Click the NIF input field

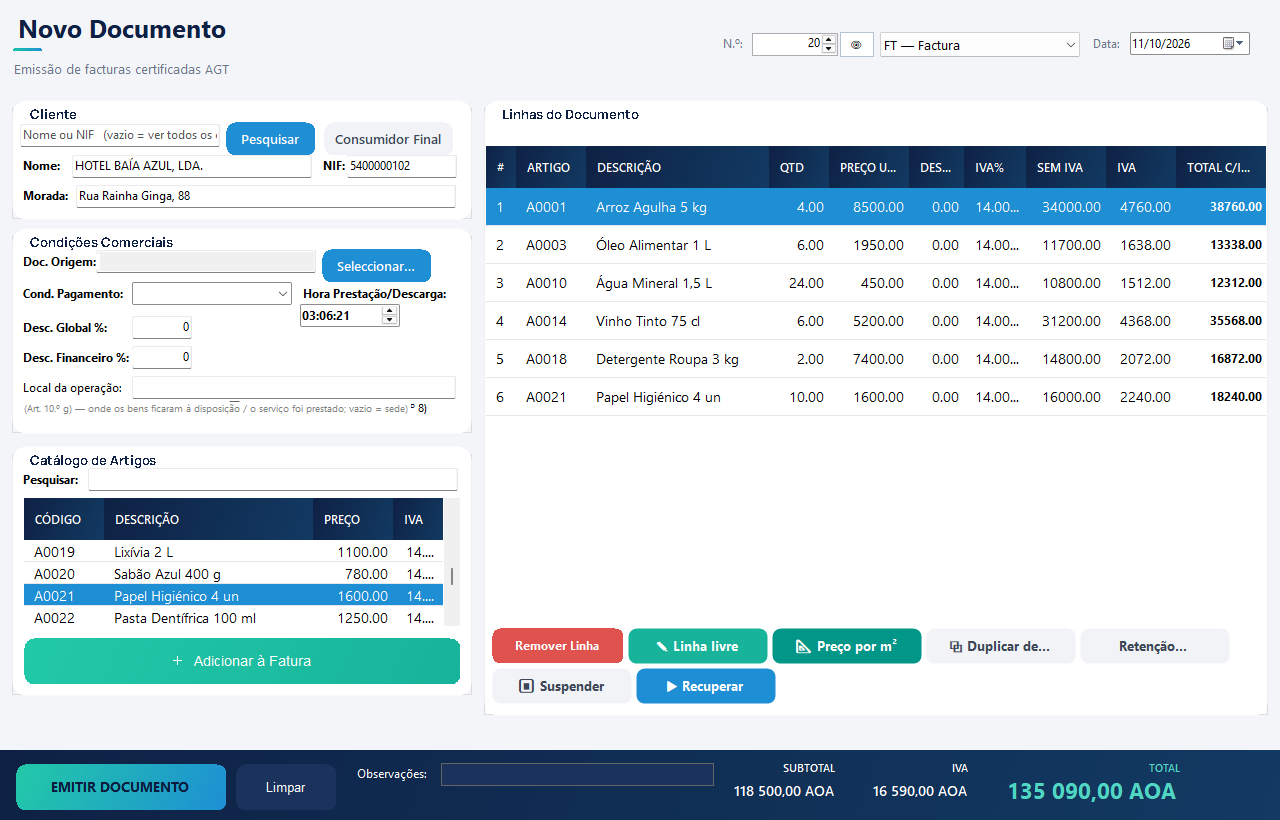pyautogui.click(x=402, y=166)
